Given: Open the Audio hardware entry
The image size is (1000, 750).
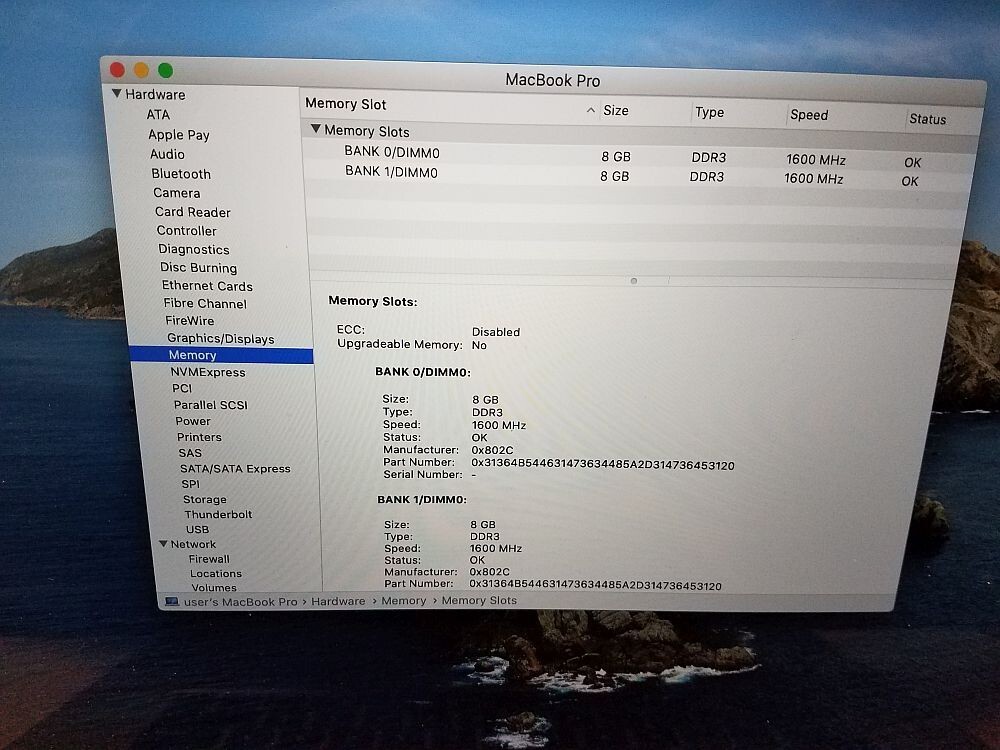Looking at the screenshot, I should pos(167,154).
